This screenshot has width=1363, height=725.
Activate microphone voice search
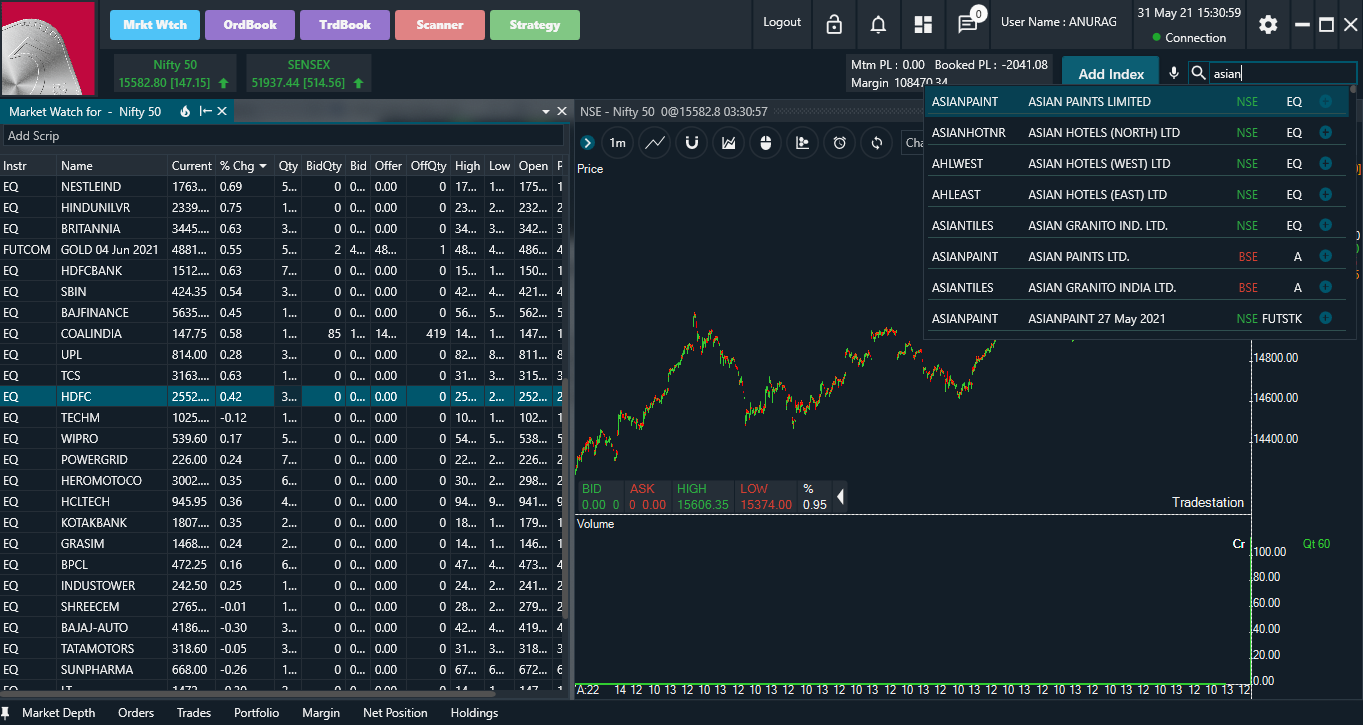pyautogui.click(x=1174, y=73)
